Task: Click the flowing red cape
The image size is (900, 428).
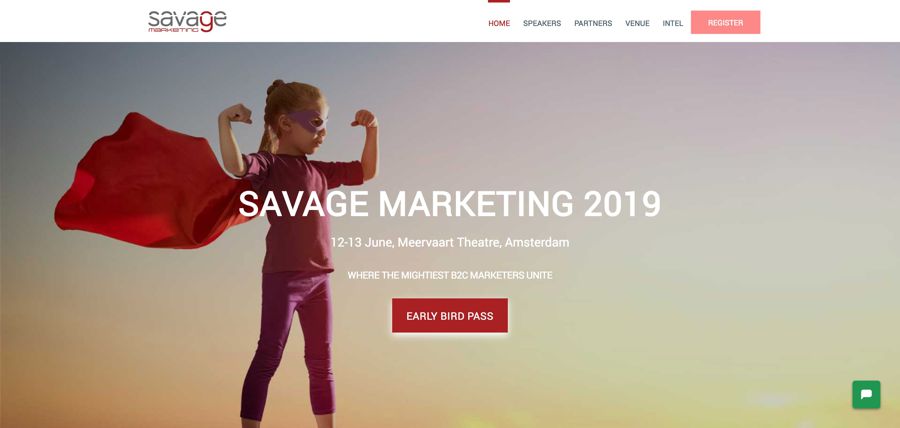Action: (150, 181)
